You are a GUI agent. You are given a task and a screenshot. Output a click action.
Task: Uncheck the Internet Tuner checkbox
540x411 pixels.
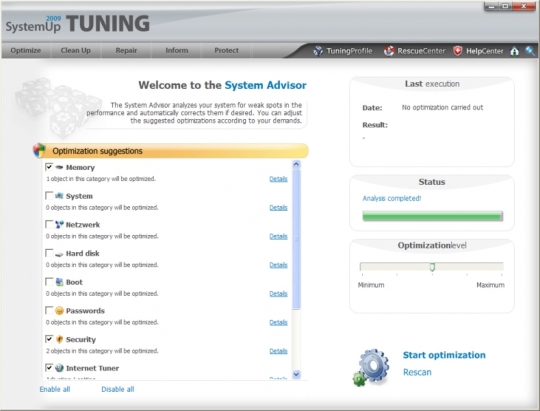49,368
